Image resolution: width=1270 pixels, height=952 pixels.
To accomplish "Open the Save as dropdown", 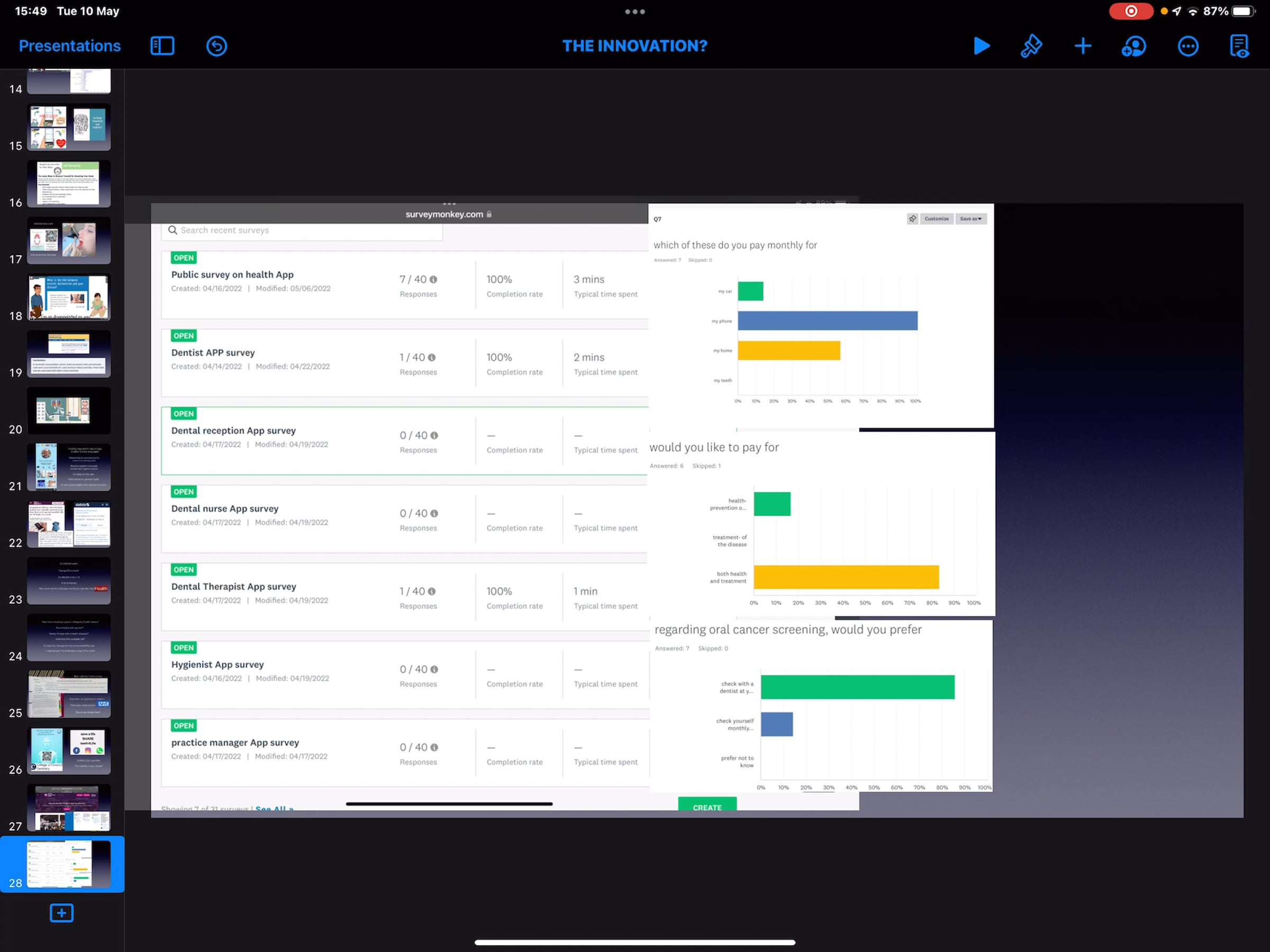I will tap(971, 218).
